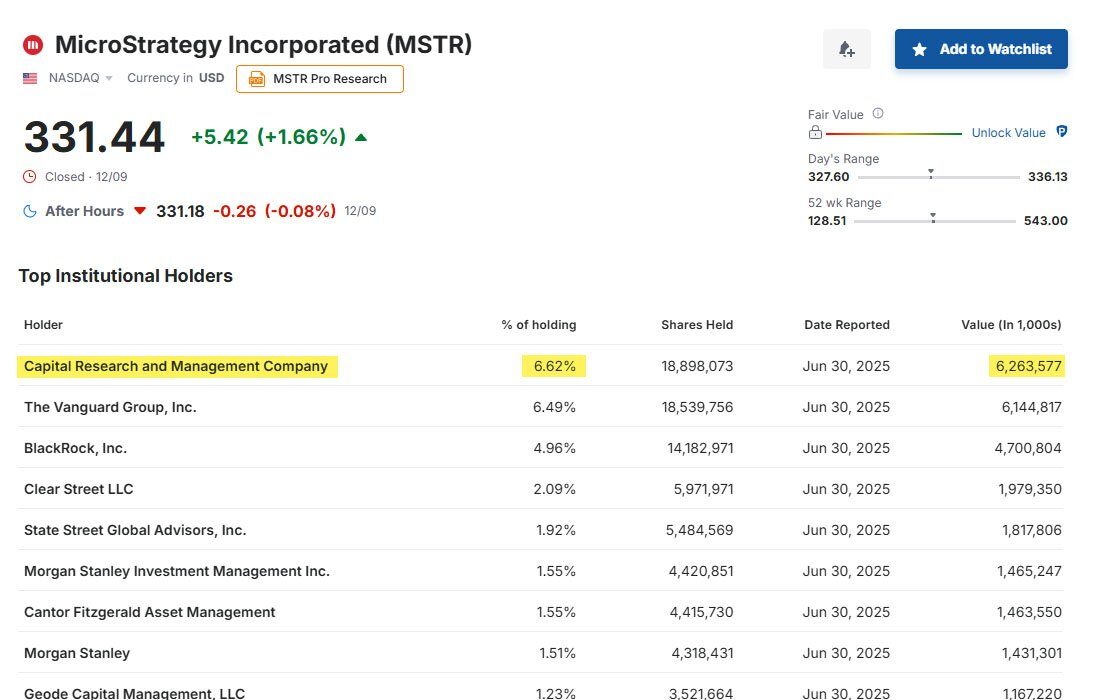Click the MicroStrategy red logo icon
The width and height of the screenshot is (1095, 700).
pos(33,45)
